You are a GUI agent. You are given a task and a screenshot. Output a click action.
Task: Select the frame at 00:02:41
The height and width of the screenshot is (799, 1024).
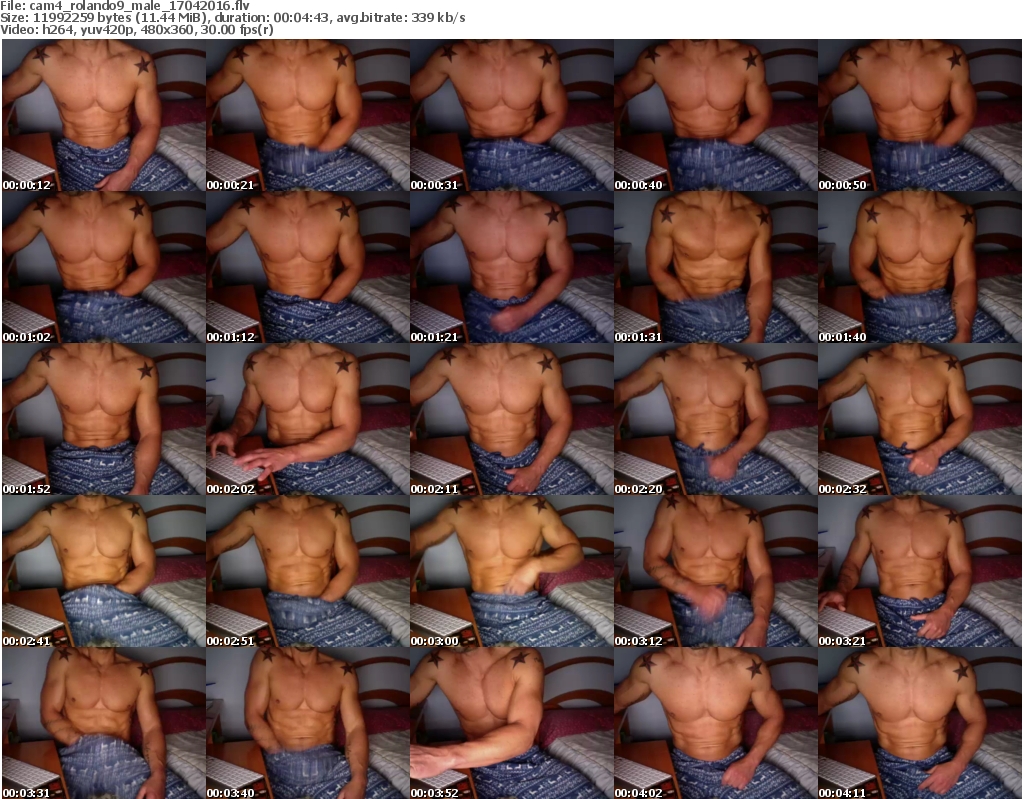pos(104,572)
